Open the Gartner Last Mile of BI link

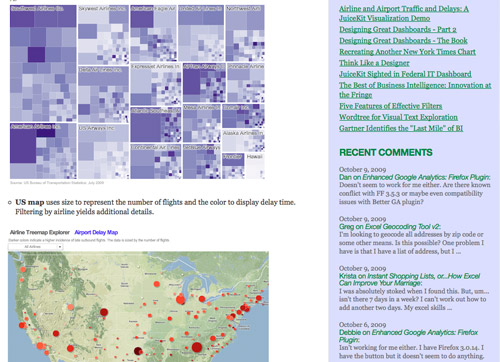401,128
